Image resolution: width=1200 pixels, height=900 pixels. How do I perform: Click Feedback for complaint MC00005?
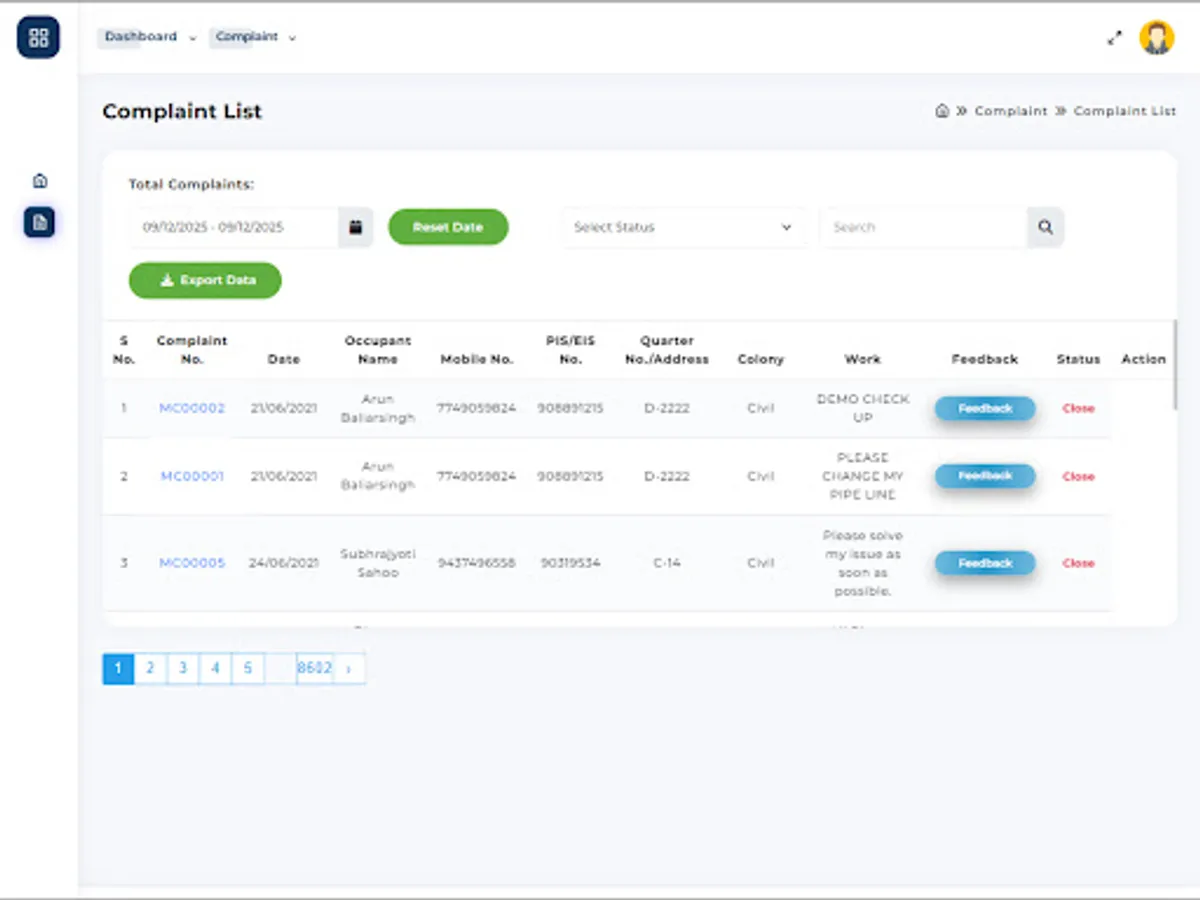984,563
